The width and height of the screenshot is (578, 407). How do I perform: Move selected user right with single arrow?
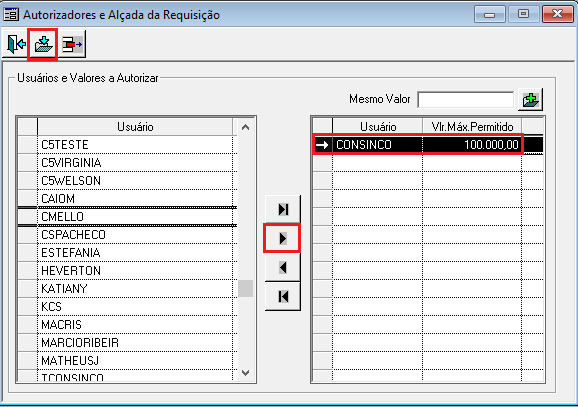(282, 238)
